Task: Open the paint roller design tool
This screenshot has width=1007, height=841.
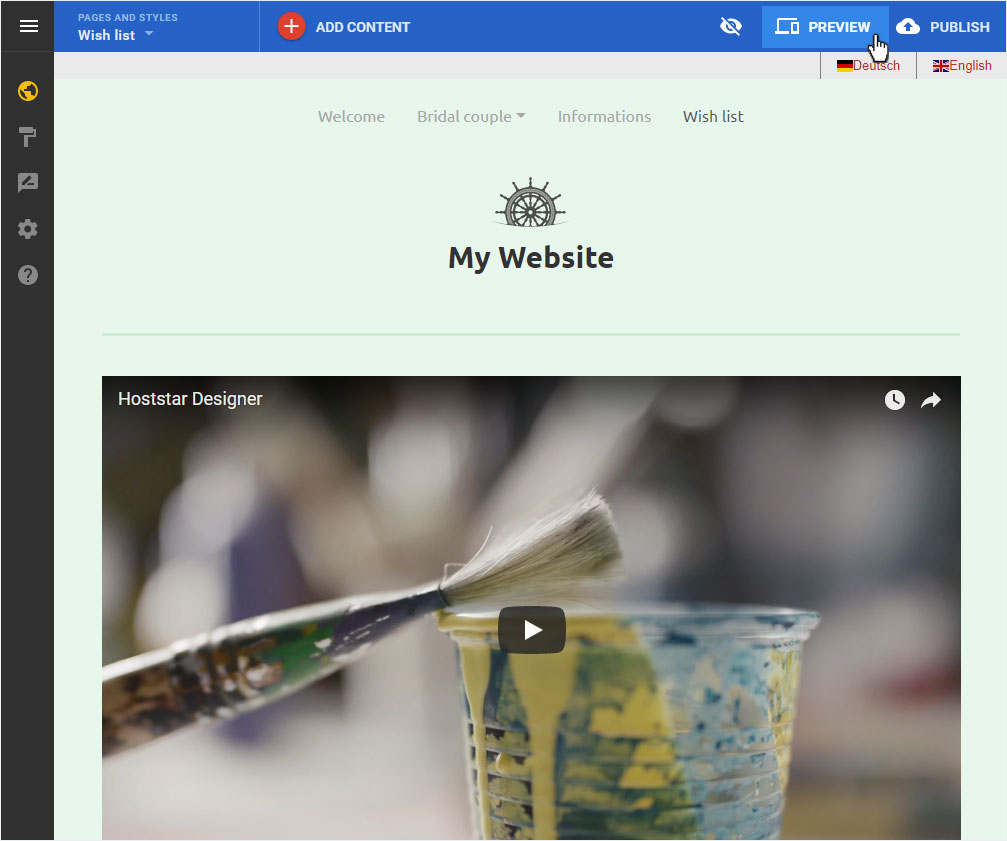Action: (28, 137)
